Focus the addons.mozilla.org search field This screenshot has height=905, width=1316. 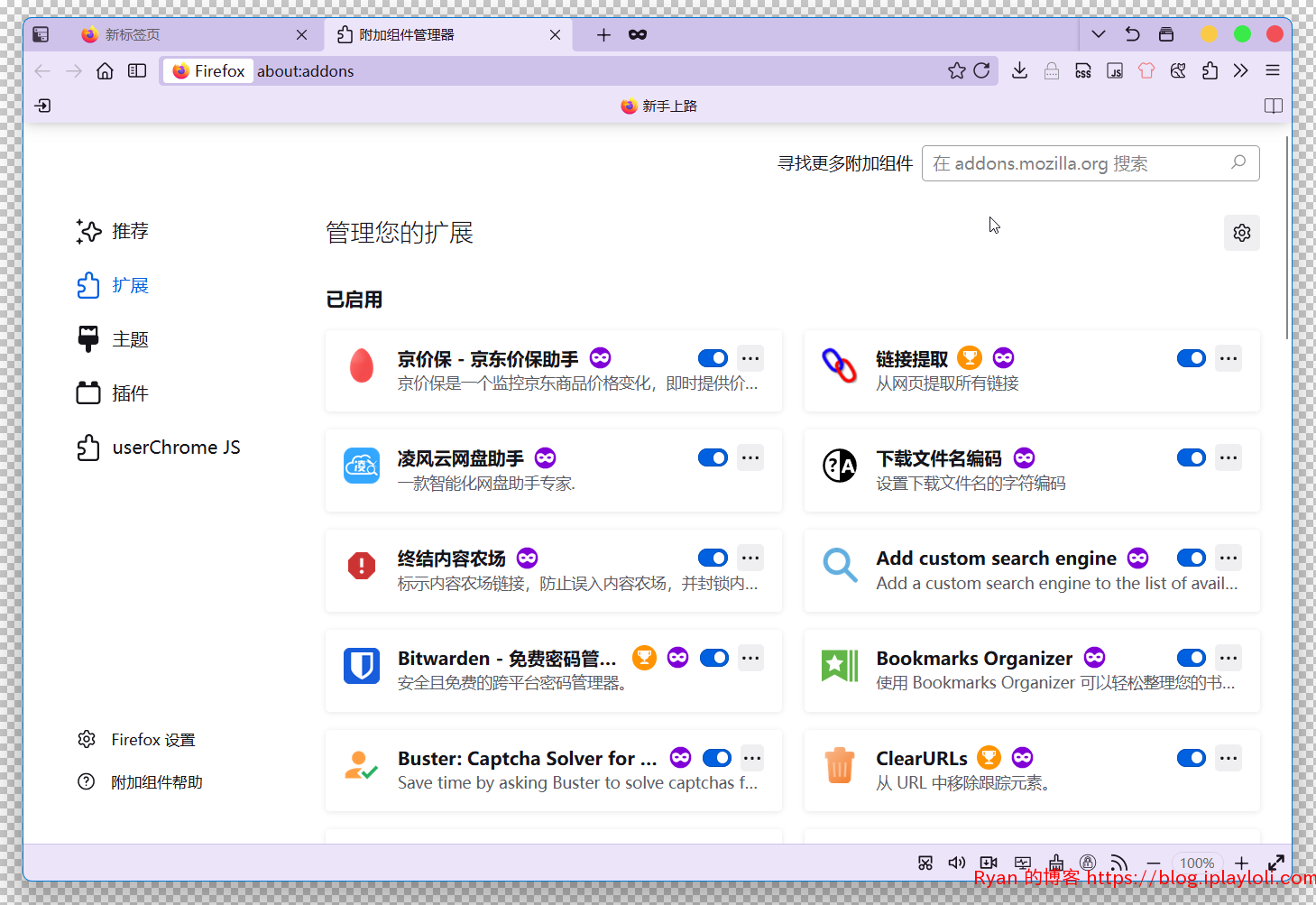click(1091, 163)
